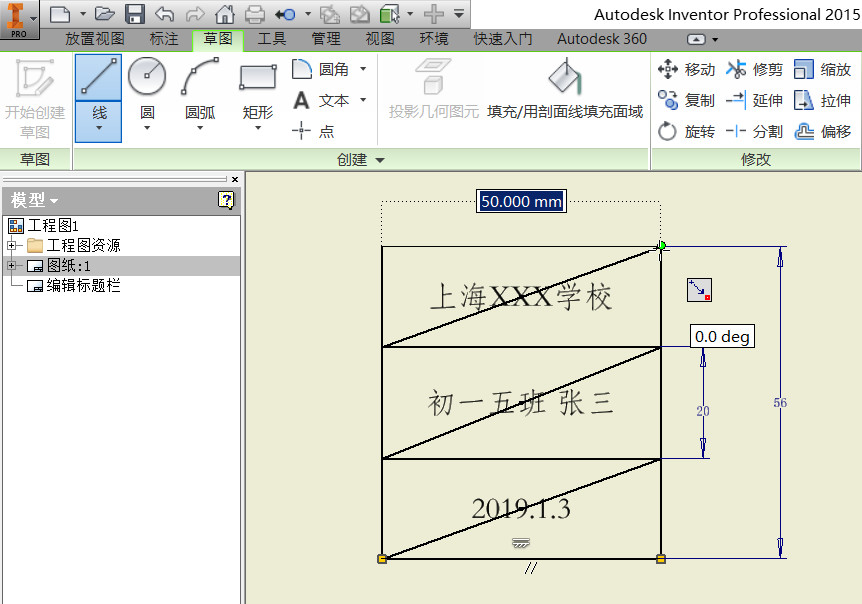The image size is (862, 604).
Task: Open the Annotate (标注) tab
Action: [164, 39]
